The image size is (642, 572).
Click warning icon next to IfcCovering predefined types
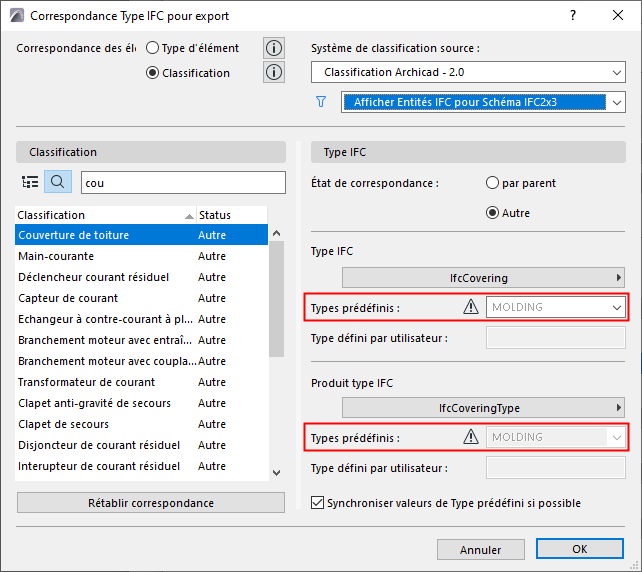pos(471,307)
